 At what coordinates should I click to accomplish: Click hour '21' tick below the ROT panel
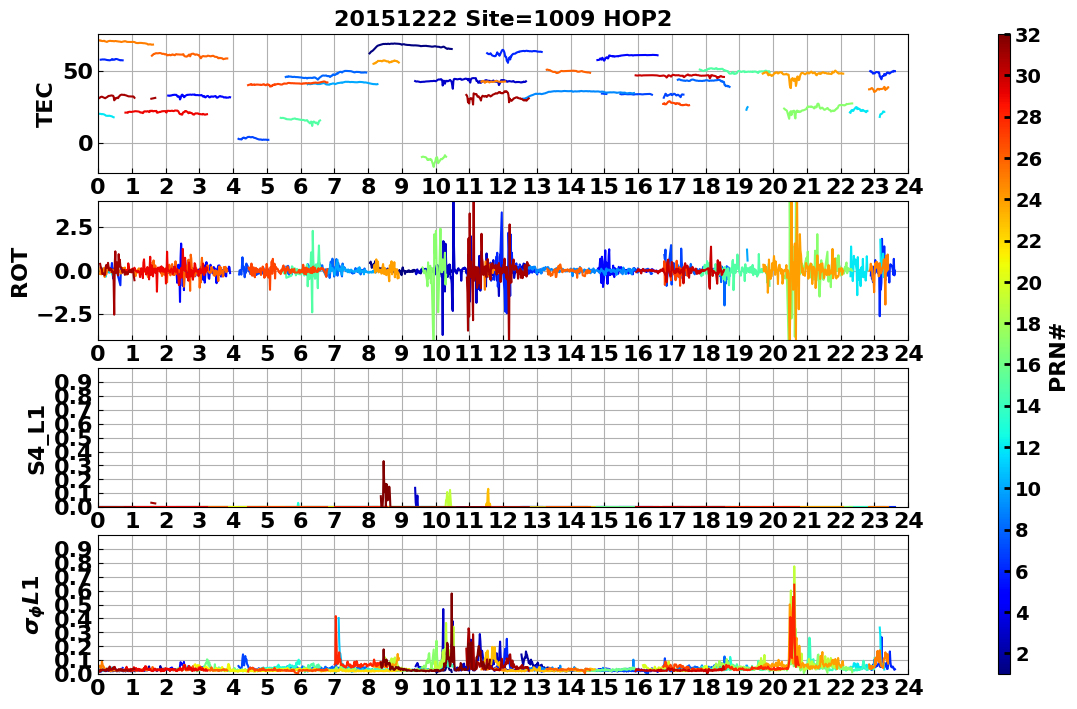(x=807, y=353)
